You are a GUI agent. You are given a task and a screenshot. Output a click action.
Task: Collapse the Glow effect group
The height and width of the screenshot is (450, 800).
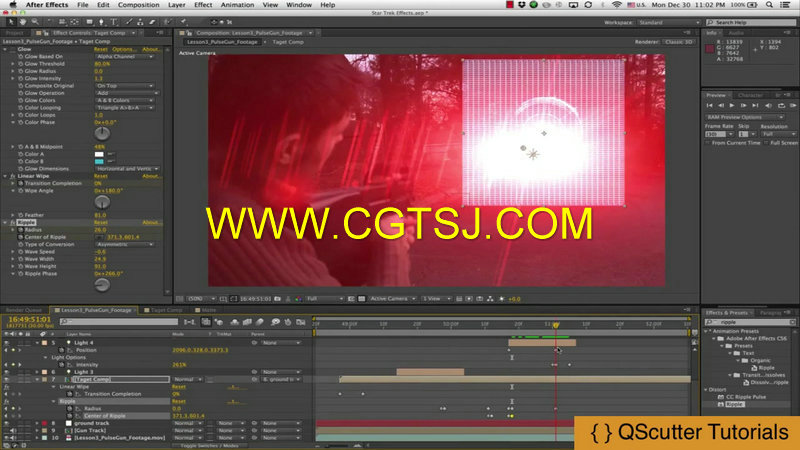point(5,49)
